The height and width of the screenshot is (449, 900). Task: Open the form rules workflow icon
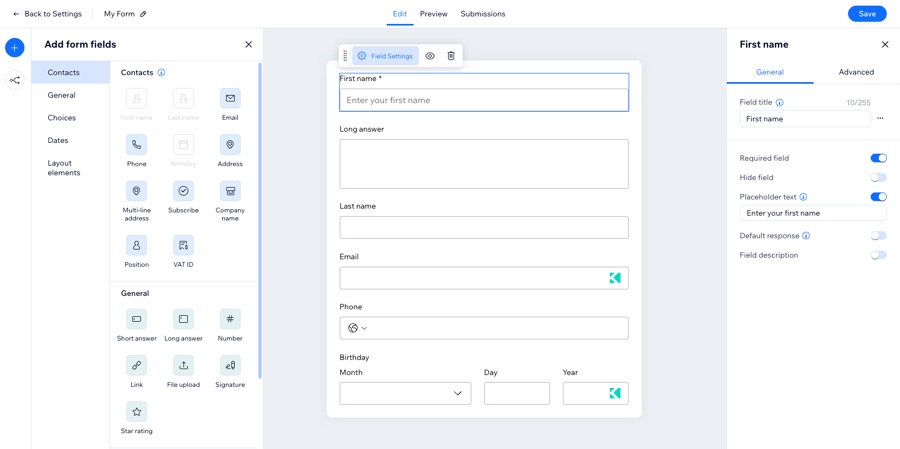(x=15, y=80)
